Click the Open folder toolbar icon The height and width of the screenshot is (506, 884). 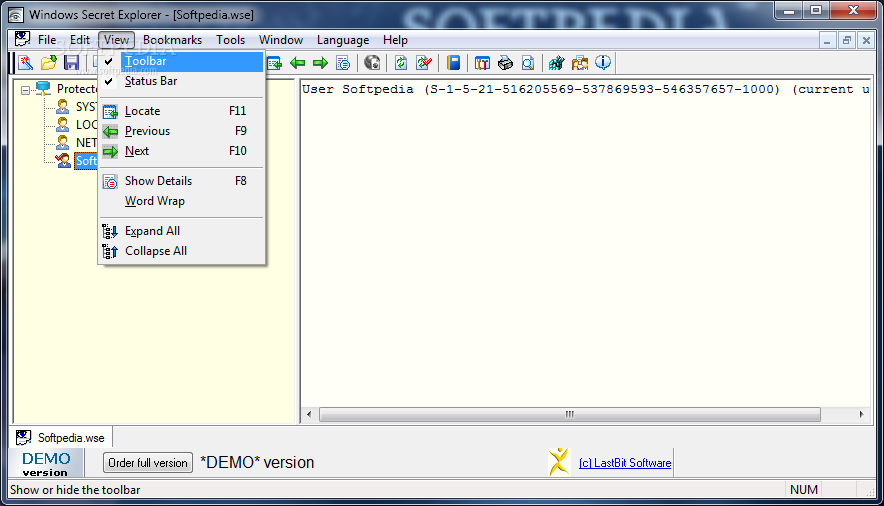point(48,63)
